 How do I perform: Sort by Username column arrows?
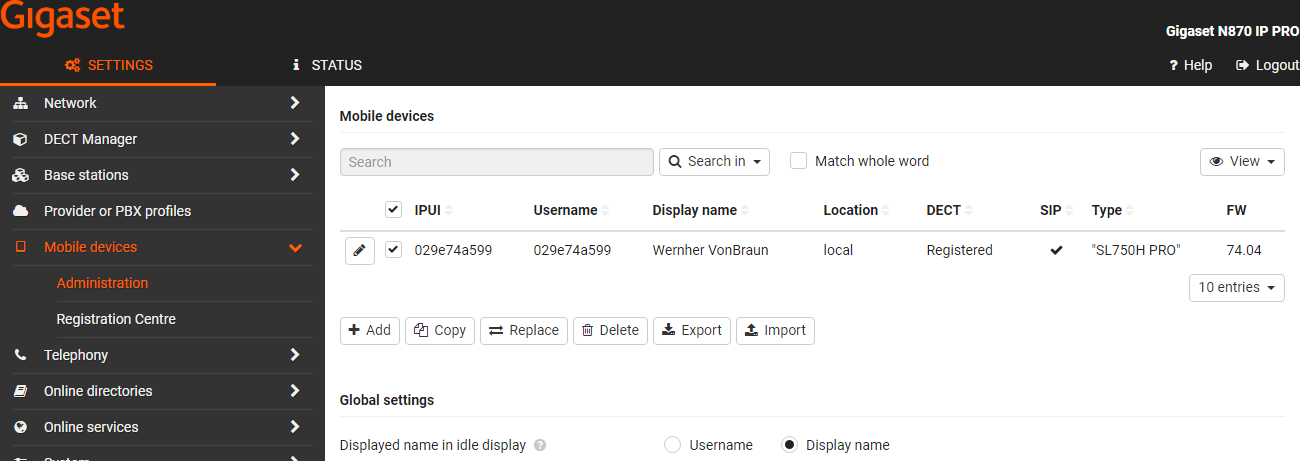pos(606,211)
